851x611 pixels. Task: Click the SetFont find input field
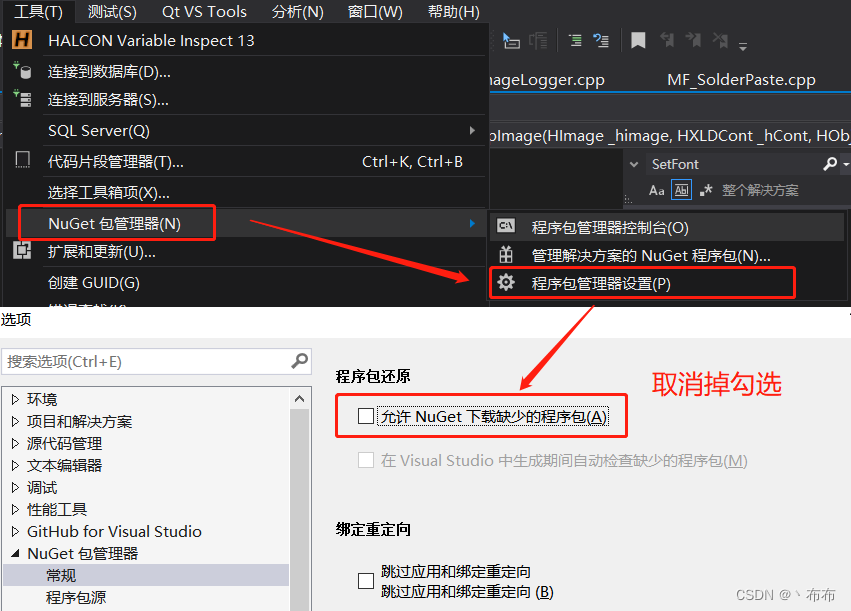734,164
